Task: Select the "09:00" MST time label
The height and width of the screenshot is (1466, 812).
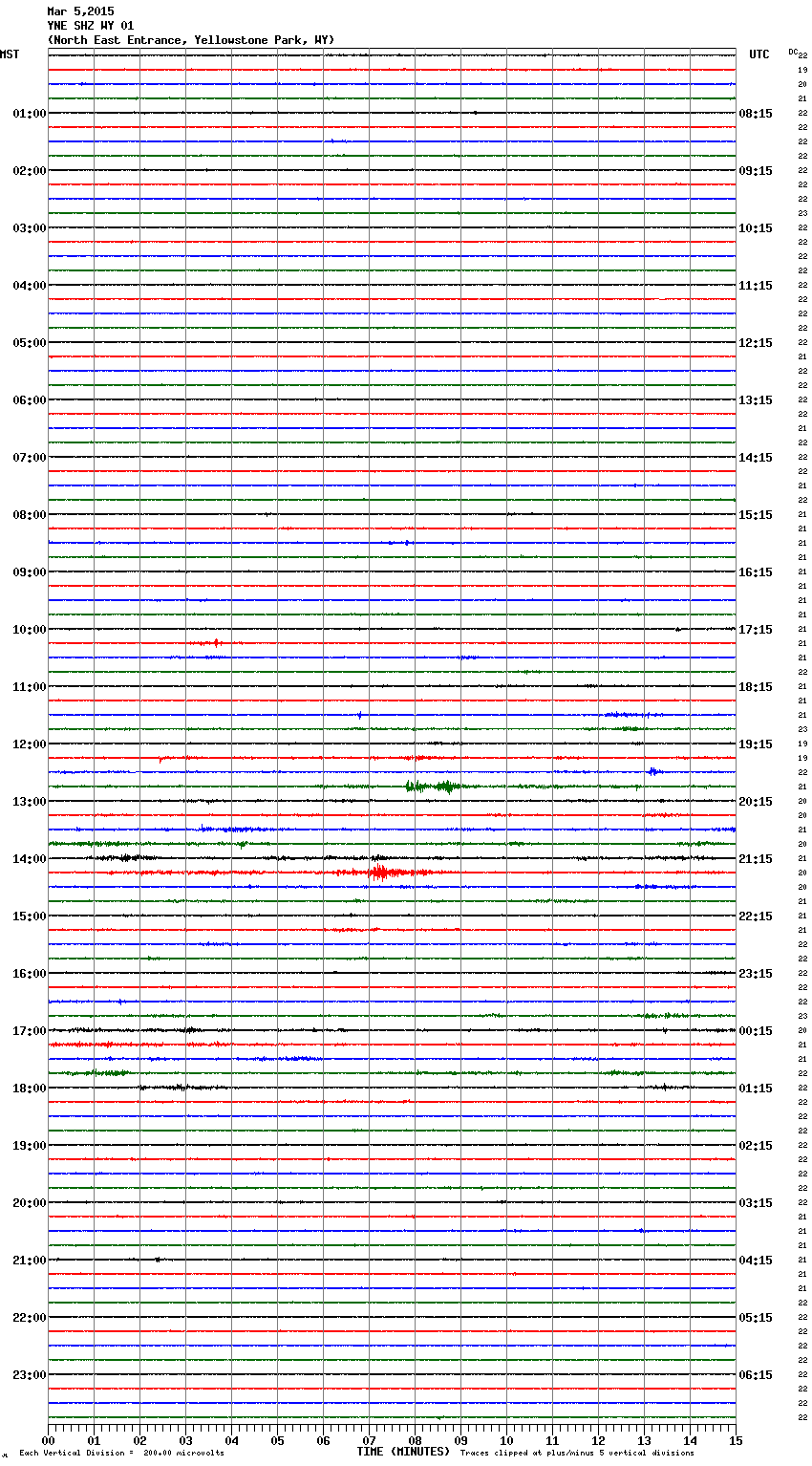Action: pyautogui.click(x=30, y=572)
